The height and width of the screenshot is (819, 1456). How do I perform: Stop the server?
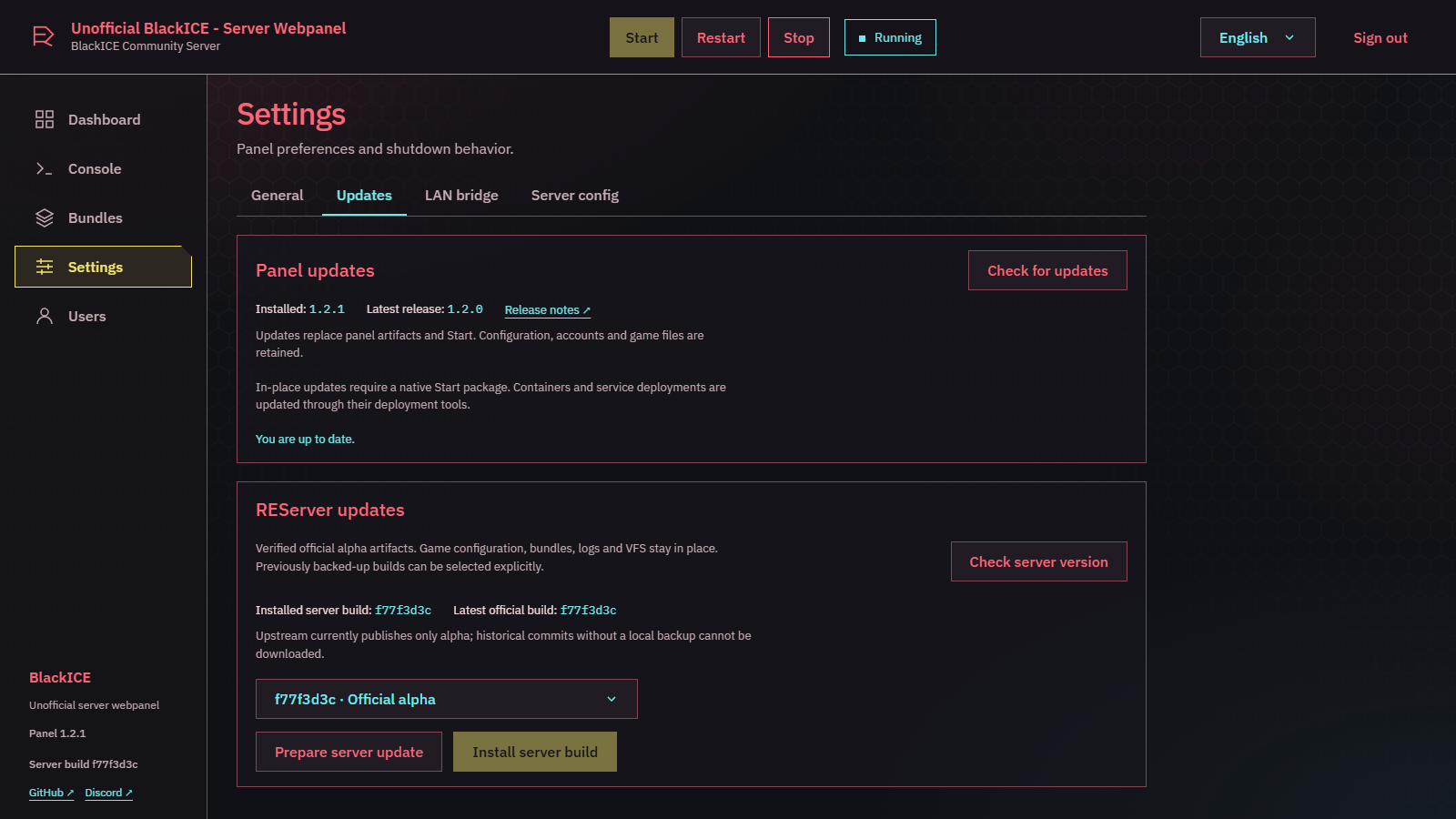click(x=799, y=37)
